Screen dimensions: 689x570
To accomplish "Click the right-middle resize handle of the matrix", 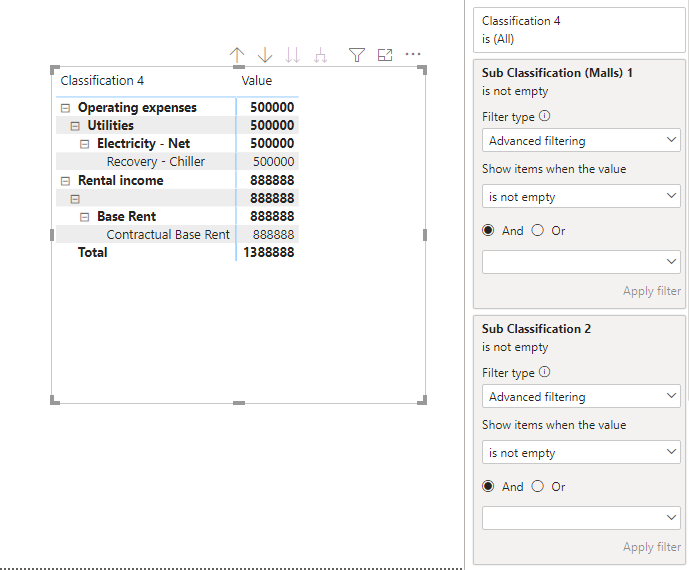I will (425, 235).
